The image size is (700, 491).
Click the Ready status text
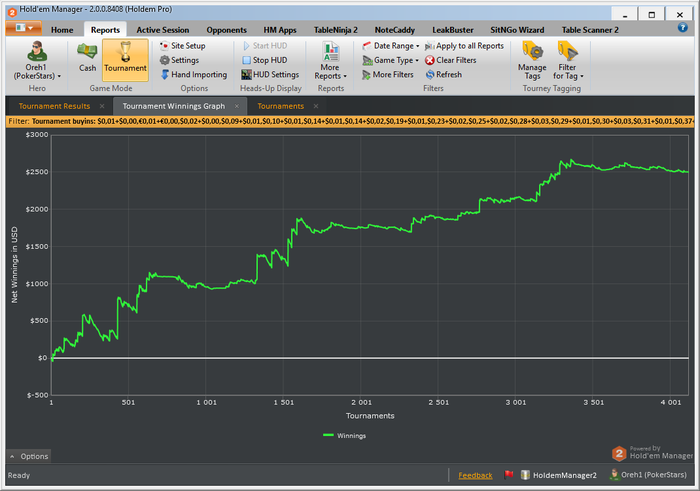click(x=19, y=475)
